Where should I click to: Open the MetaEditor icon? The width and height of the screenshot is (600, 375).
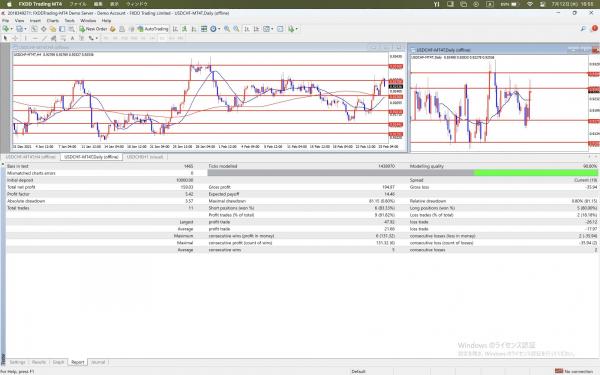tap(112, 29)
